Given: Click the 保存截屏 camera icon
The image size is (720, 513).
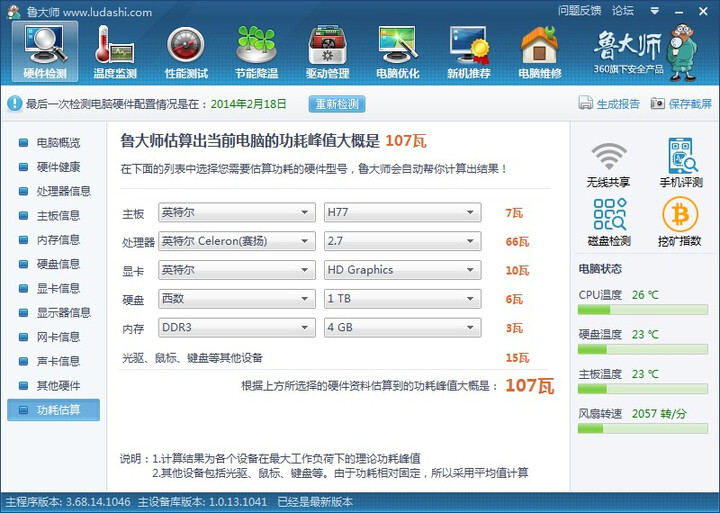Looking at the screenshot, I should [658, 103].
